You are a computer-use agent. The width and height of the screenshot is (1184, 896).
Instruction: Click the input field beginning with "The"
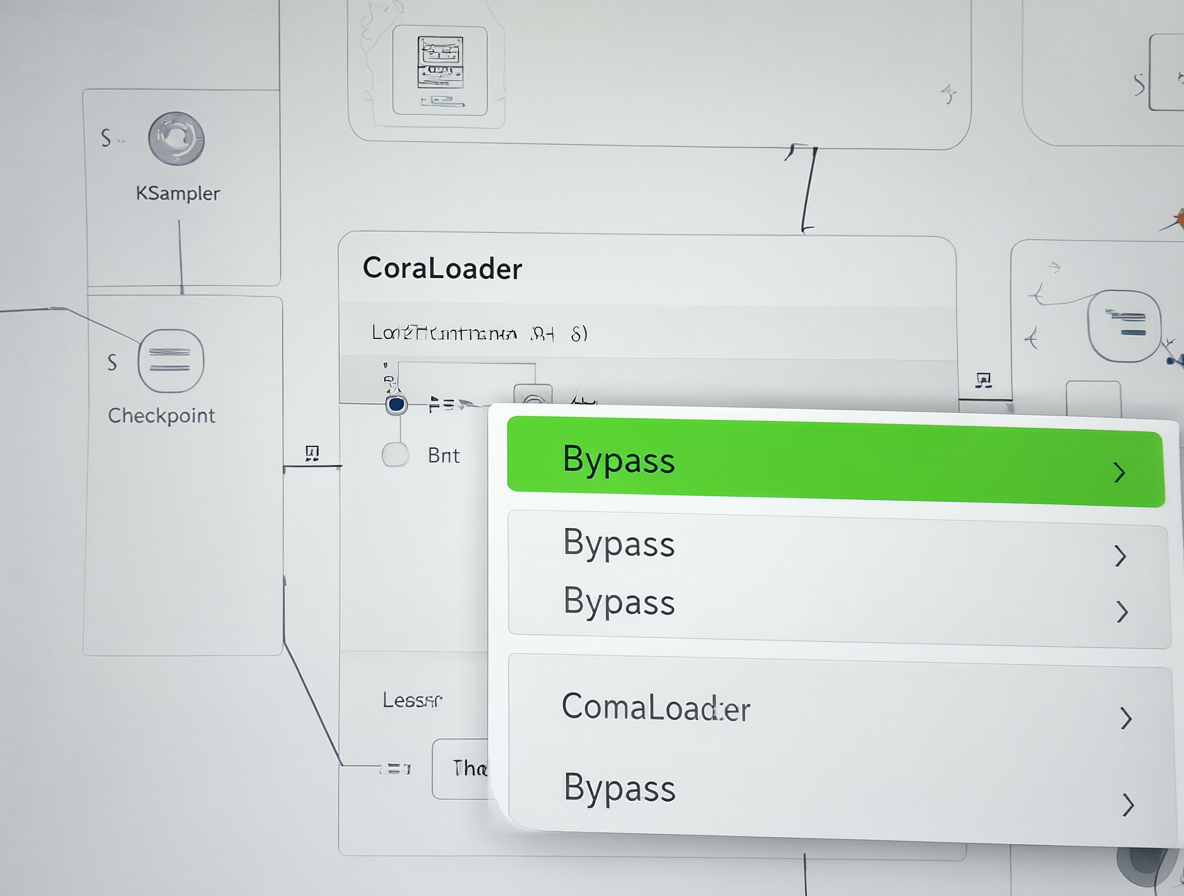point(461,768)
